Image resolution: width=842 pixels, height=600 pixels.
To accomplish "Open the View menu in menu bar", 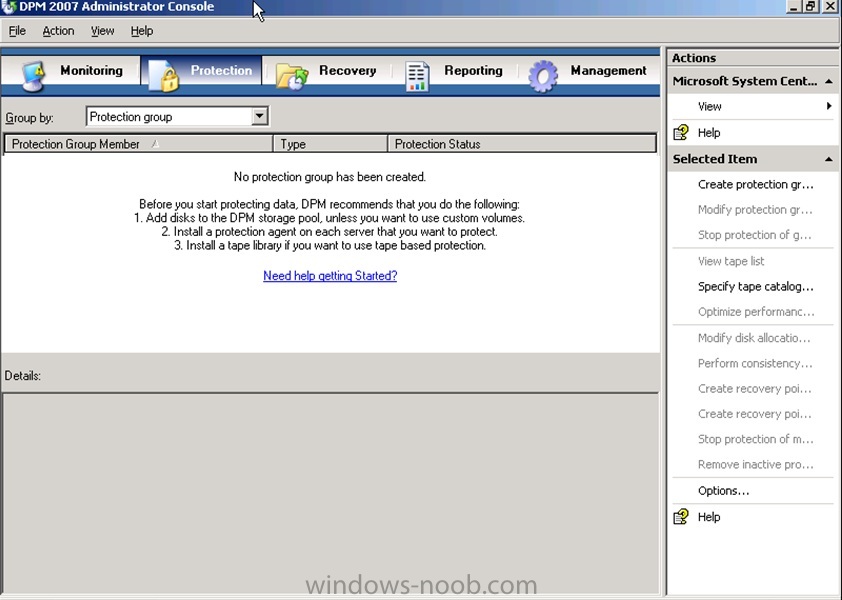I will (102, 31).
